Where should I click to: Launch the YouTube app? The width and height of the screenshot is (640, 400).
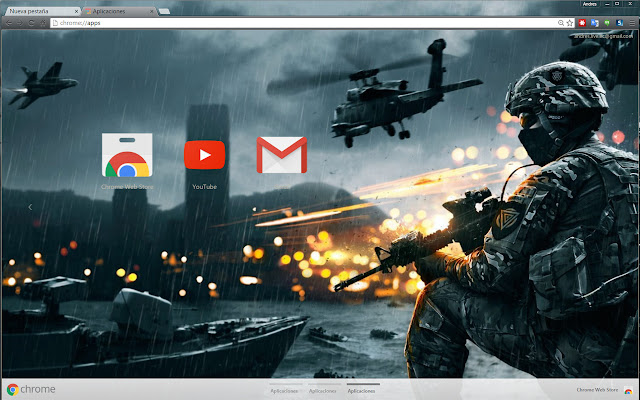[x=204, y=155]
